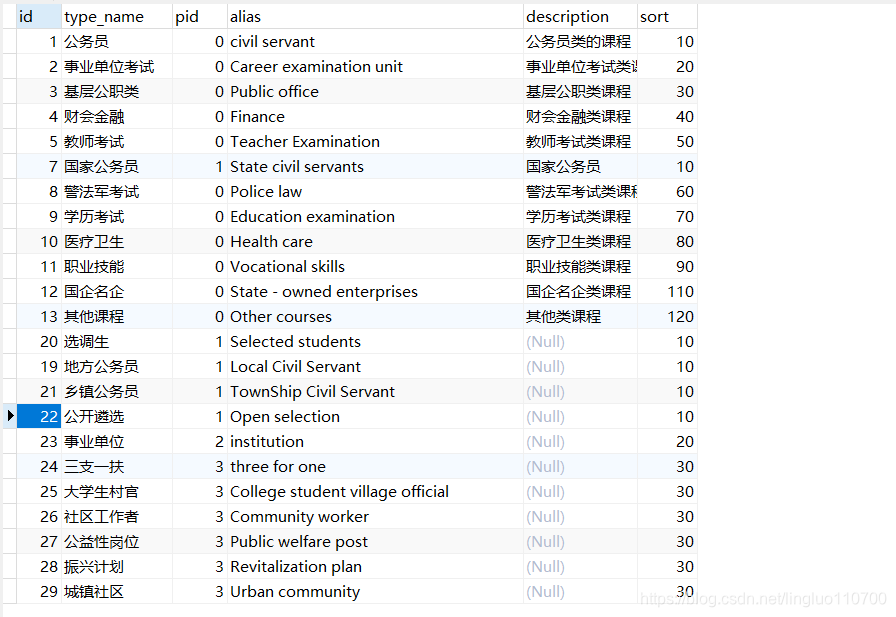The height and width of the screenshot is (617, 896).
Task: Select the alias cell 'Police law'
Action: pyautogui.click(x=375, y=191)
